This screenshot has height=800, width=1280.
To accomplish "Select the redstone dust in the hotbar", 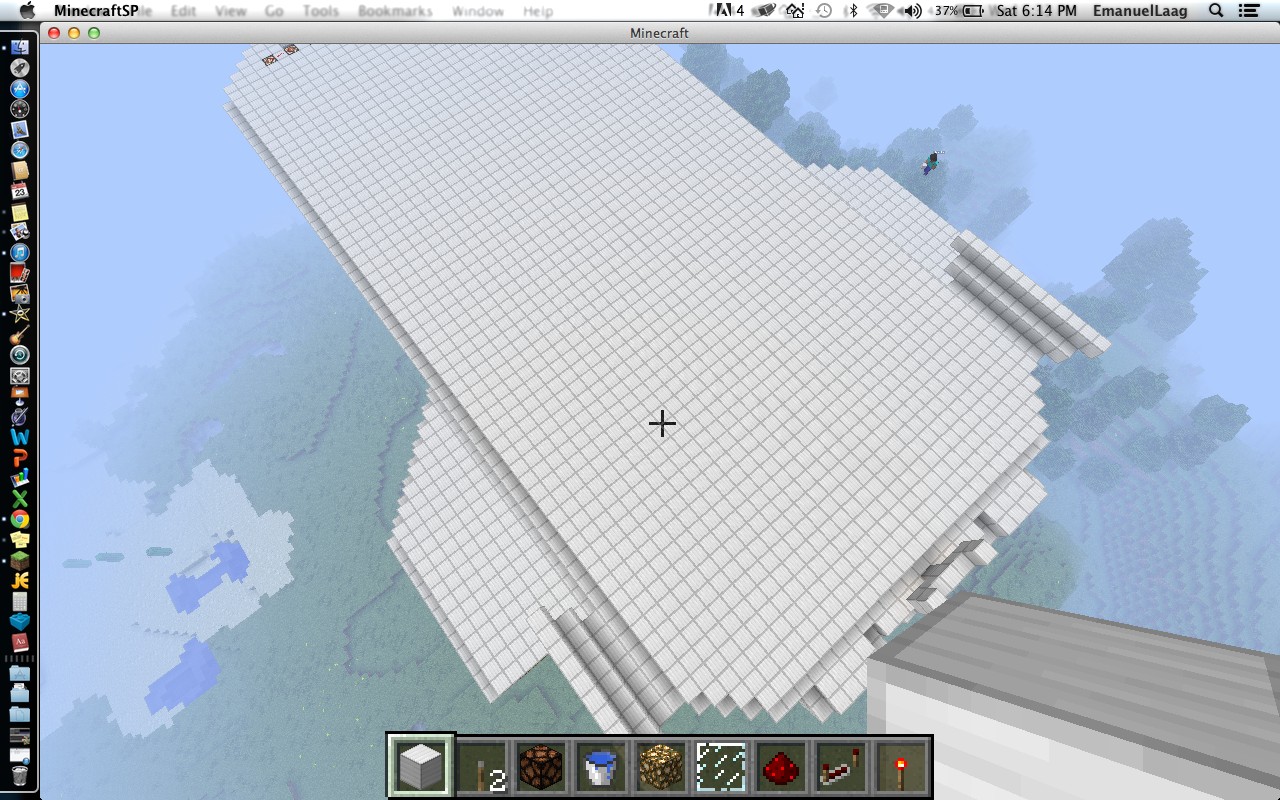I will click(x=780, y=764).
